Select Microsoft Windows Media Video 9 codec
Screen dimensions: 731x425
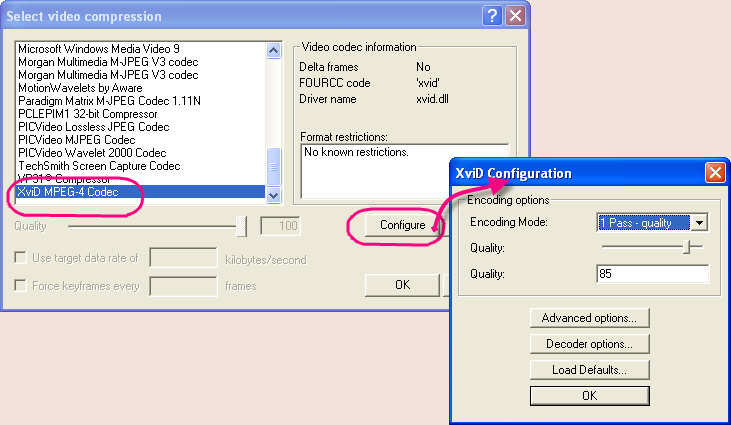click(140, 49)
